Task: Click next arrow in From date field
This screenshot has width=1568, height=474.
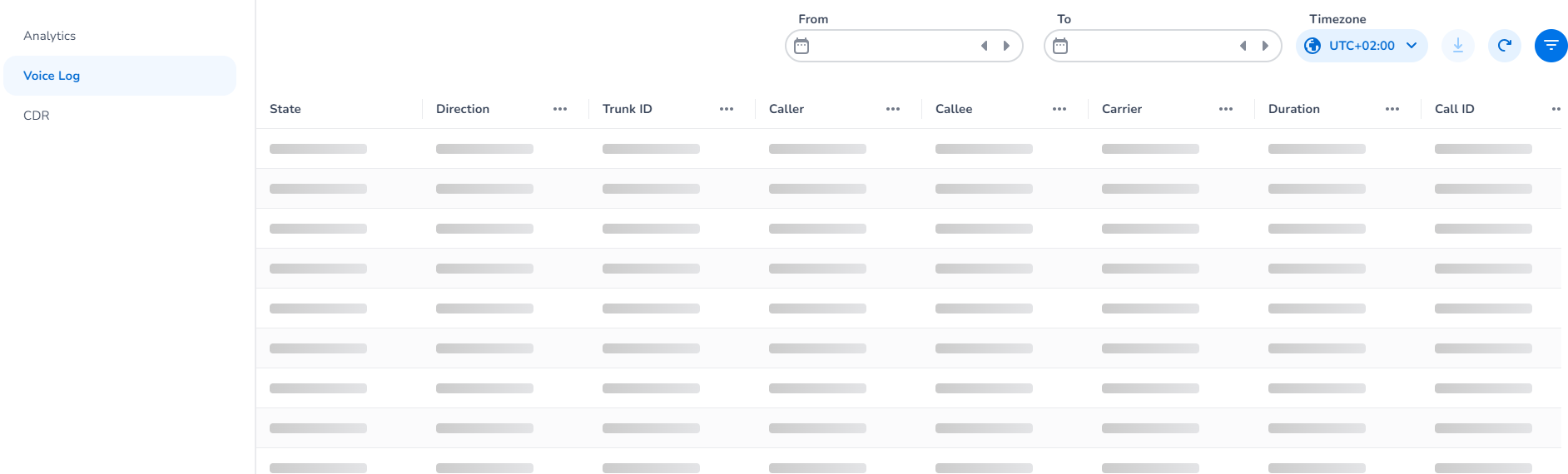Action: (x=1006, y=46)
